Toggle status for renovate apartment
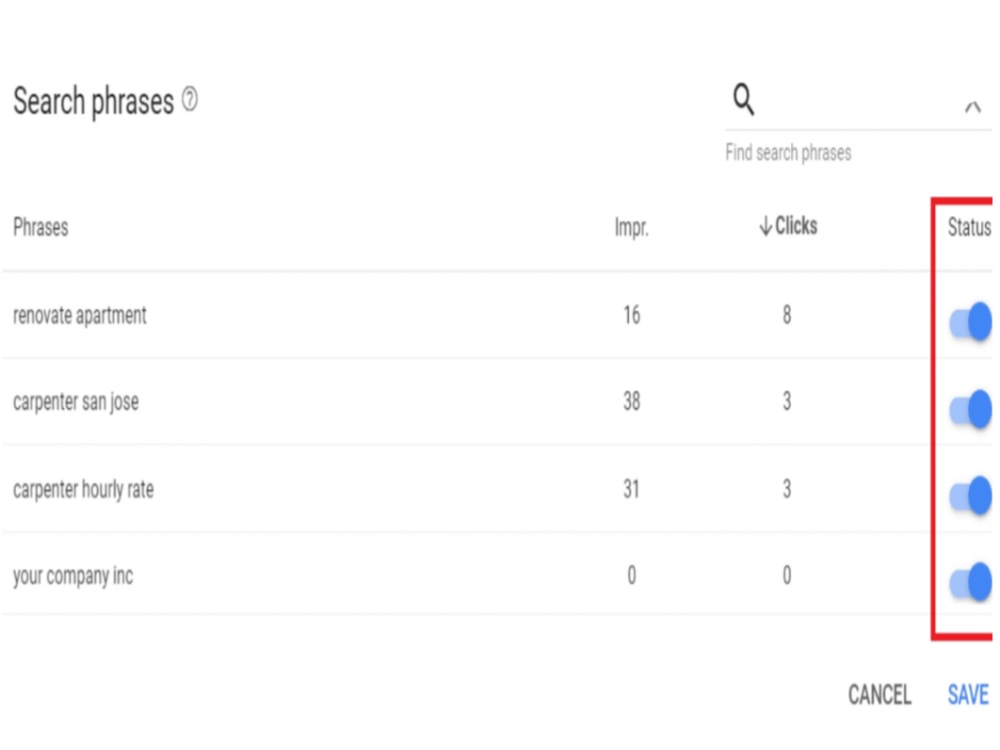This screenshot has width=1000, height=750. click(x=971, y=322)
